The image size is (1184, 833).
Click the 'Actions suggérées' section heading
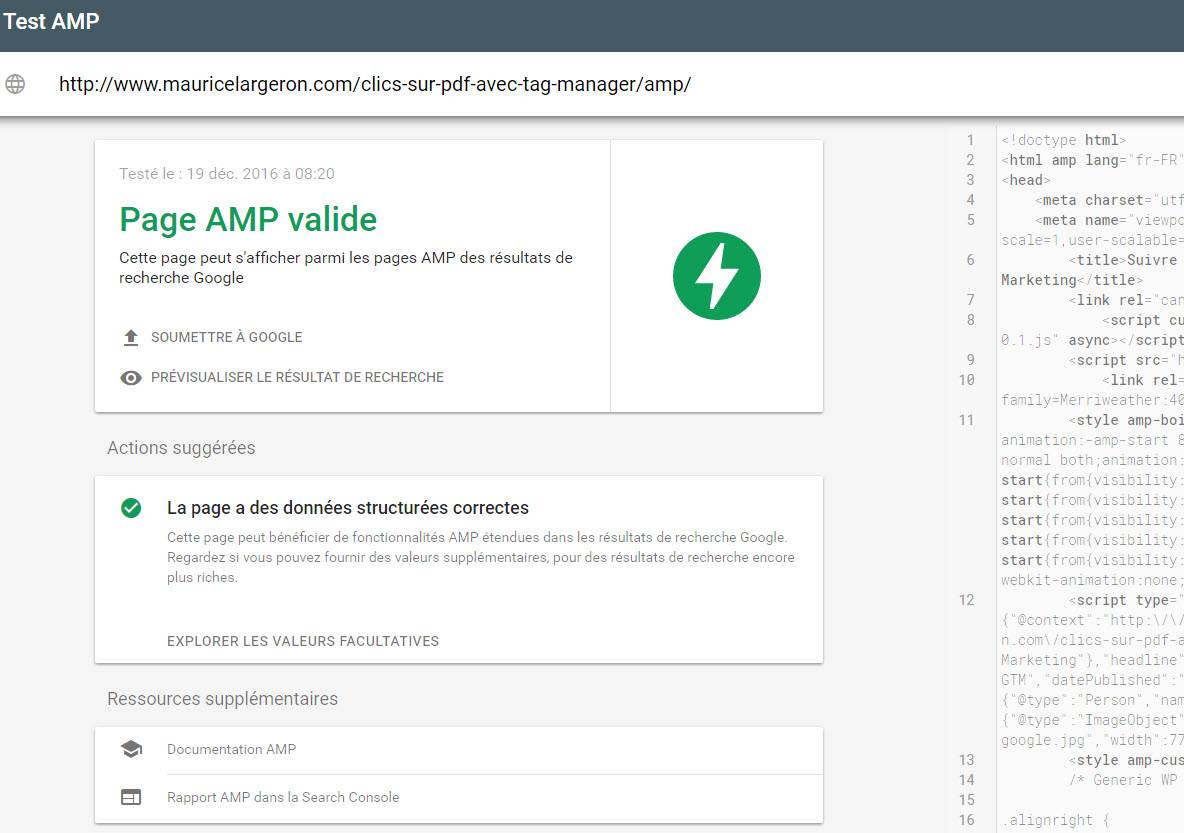coord(181,448)
